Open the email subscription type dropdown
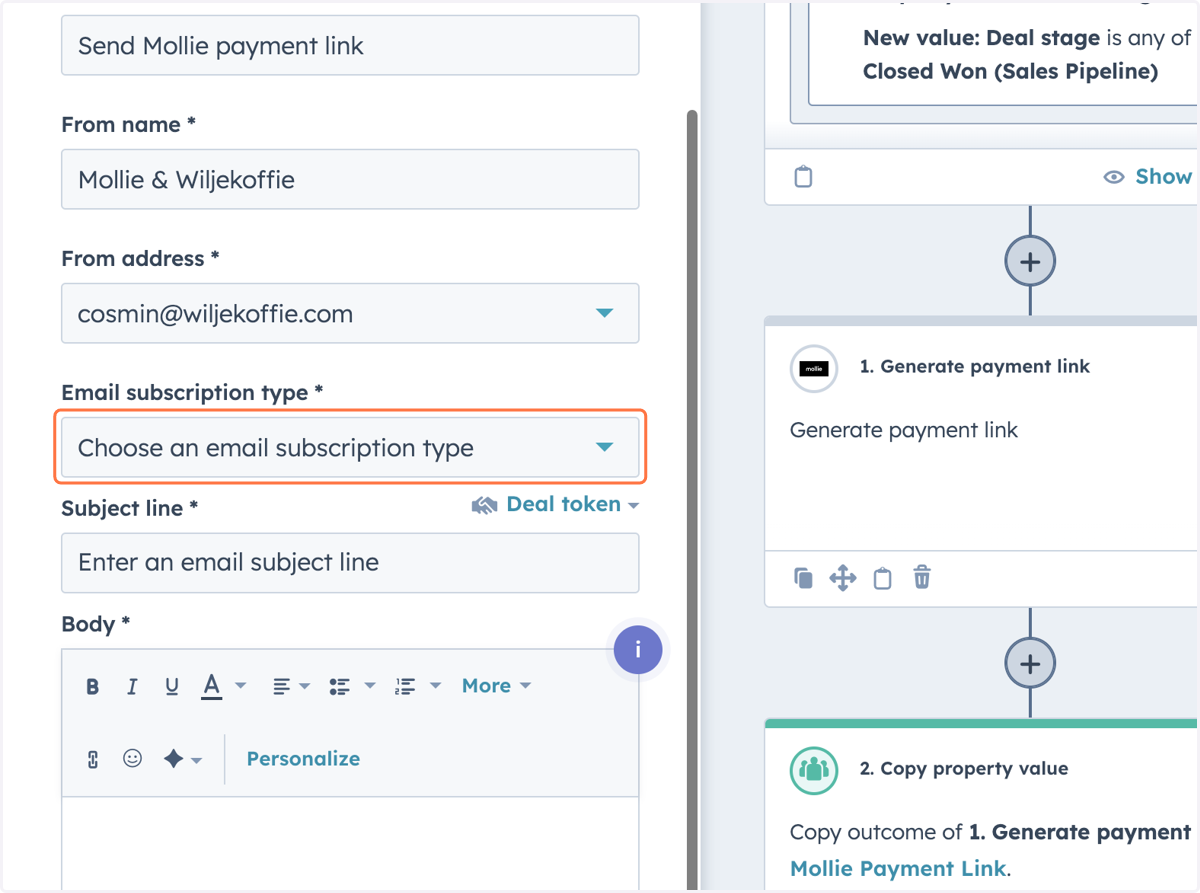 pyautogui.click(x=350, y=448)
